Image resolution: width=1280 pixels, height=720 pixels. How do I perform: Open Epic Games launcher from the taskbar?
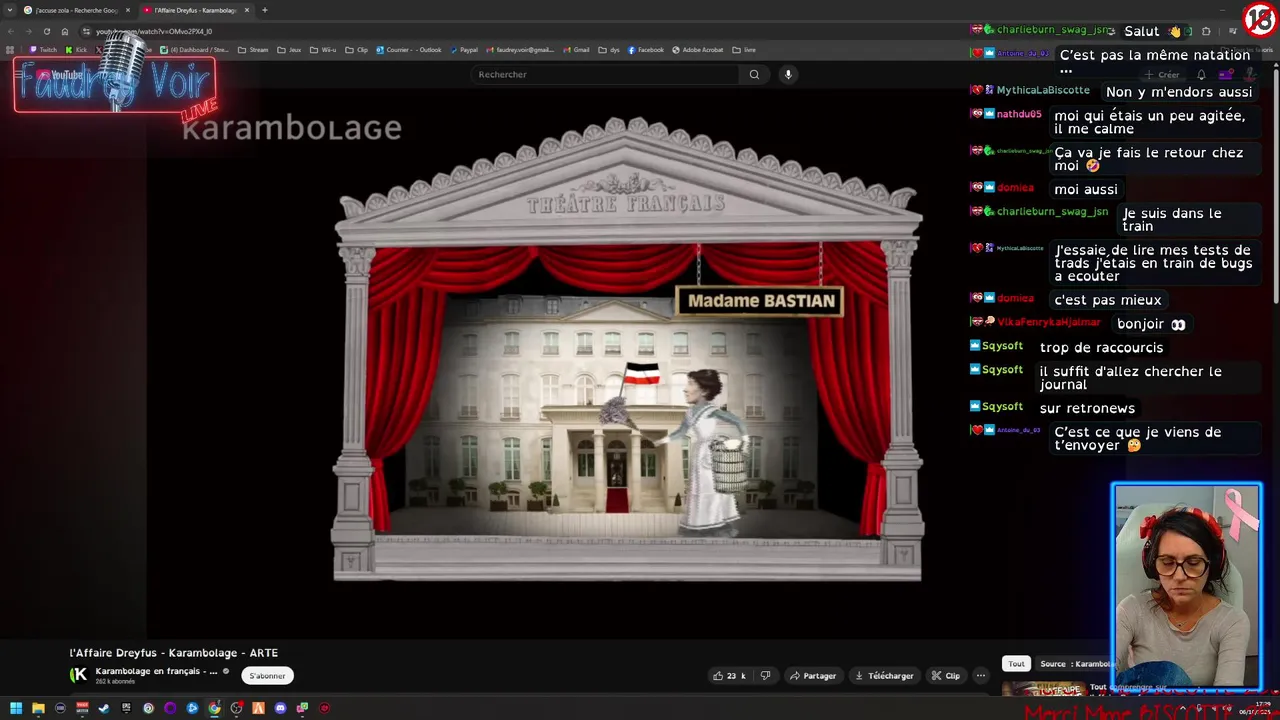point(126,708)
